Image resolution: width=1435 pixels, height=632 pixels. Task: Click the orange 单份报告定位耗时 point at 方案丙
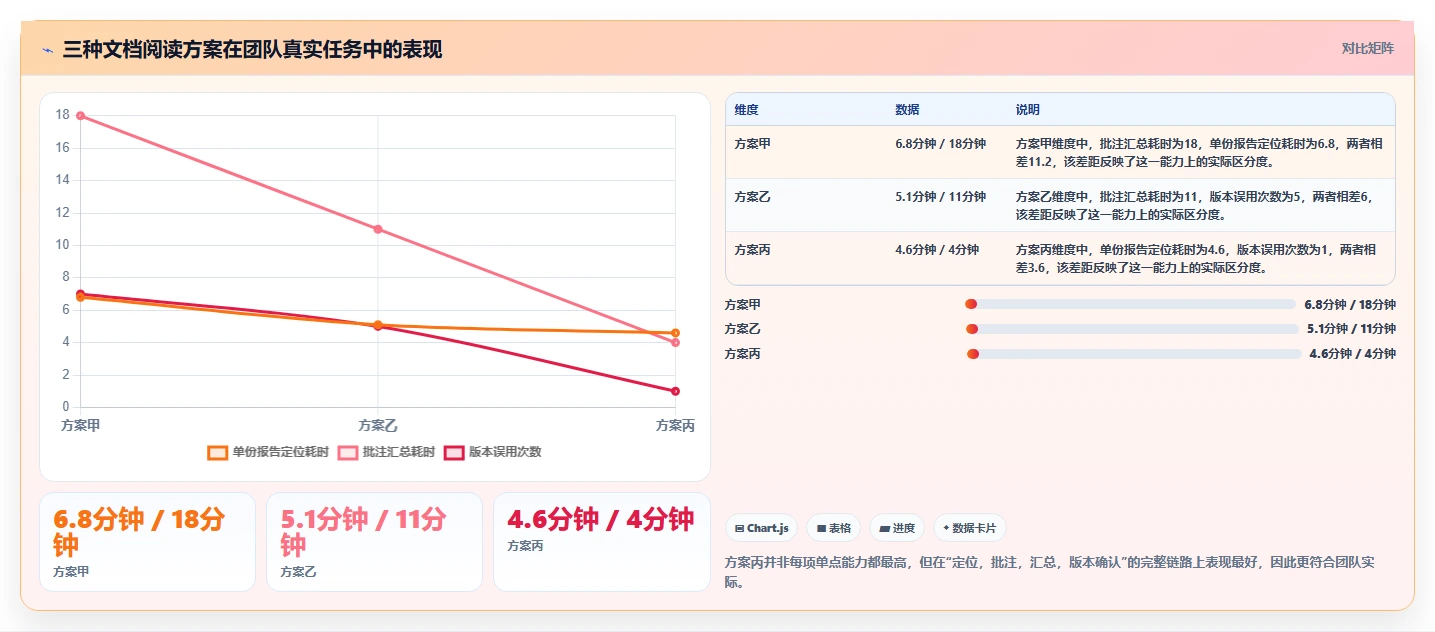676,333
